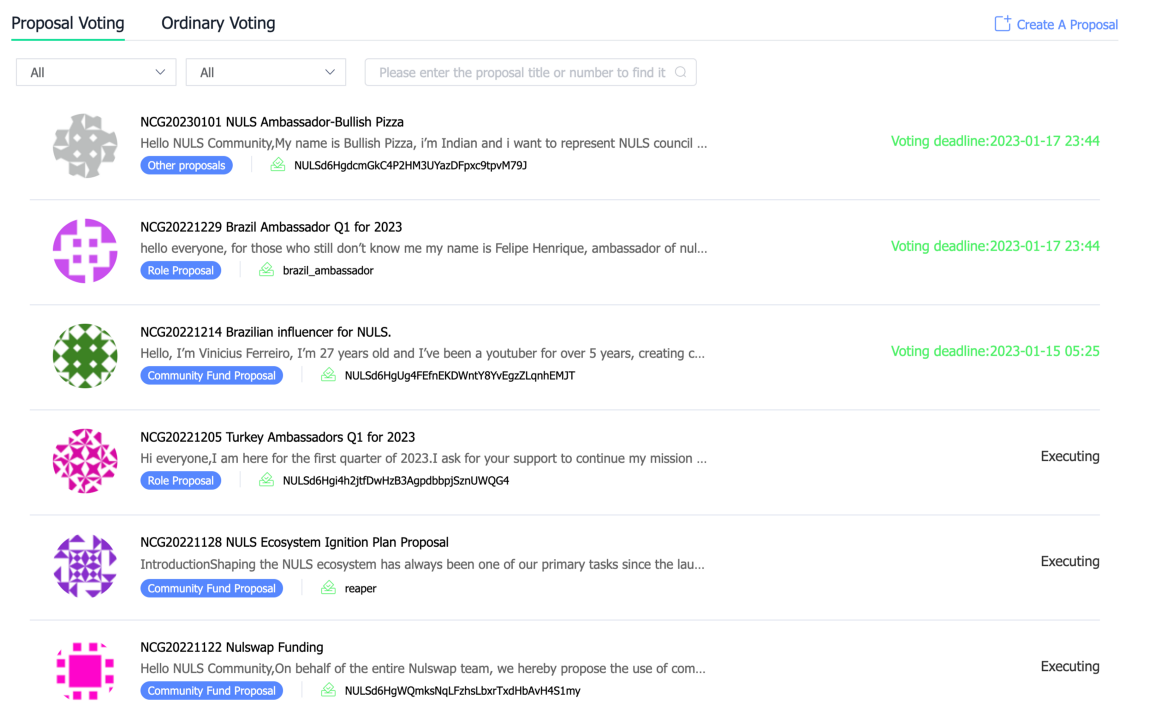Click Community Fund Proposal tag on Nulswap Funding
This screenshot has width=1155, height=717.
tap(211, 690)
